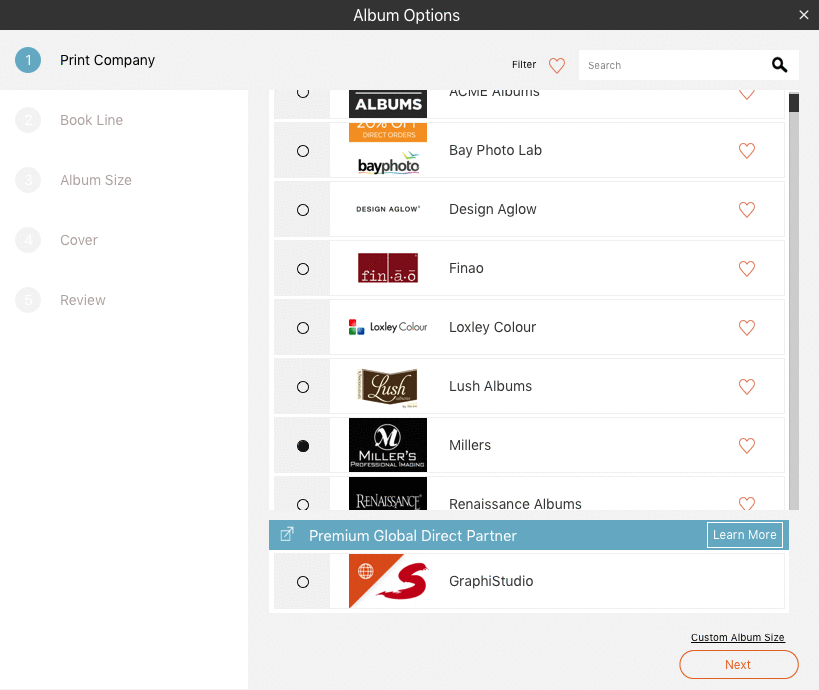This screenshot has width=819, height=690.
Task: Open the Custom Album Size link
Action: [738, 637]
